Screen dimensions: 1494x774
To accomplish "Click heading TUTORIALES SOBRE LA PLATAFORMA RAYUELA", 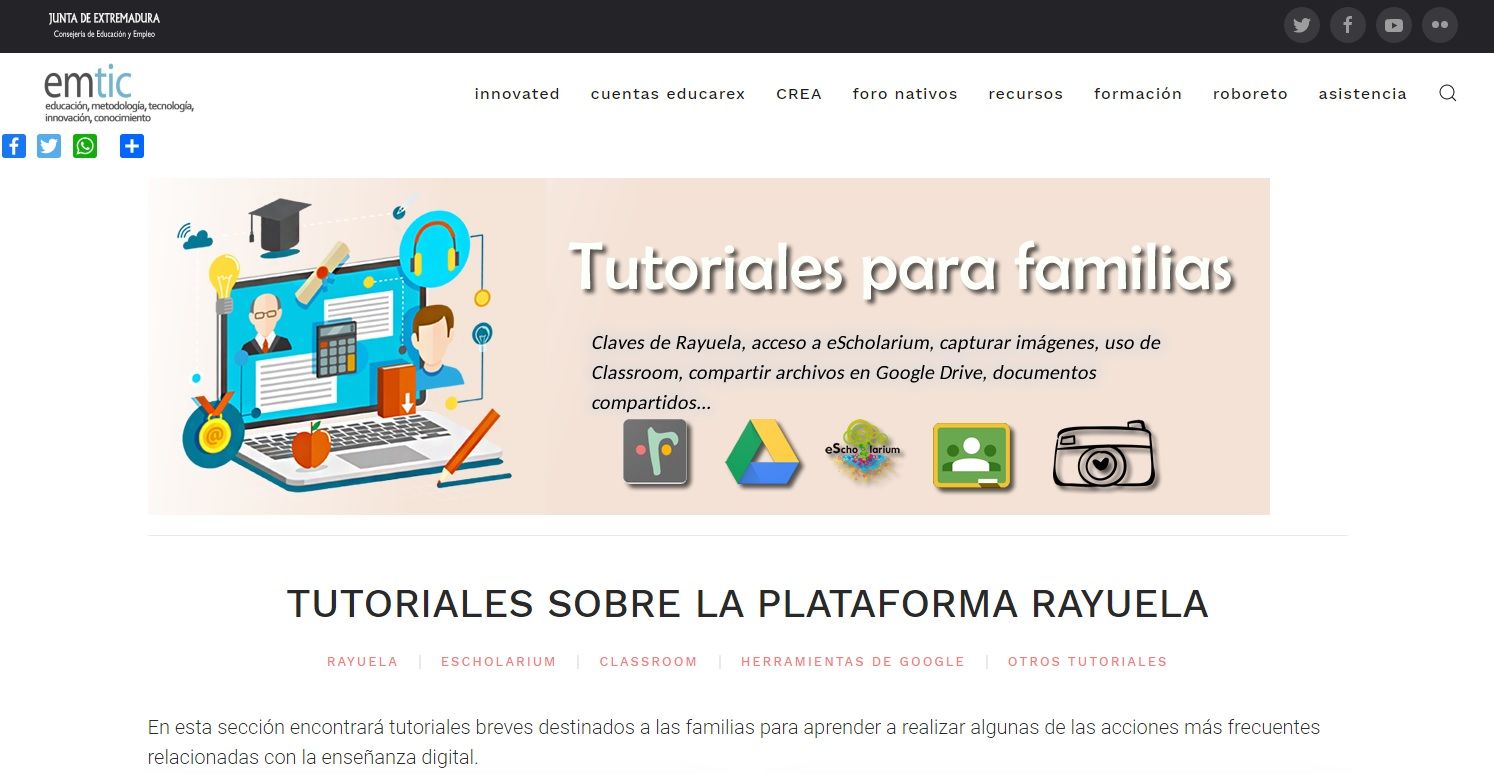I will [748, 604].
